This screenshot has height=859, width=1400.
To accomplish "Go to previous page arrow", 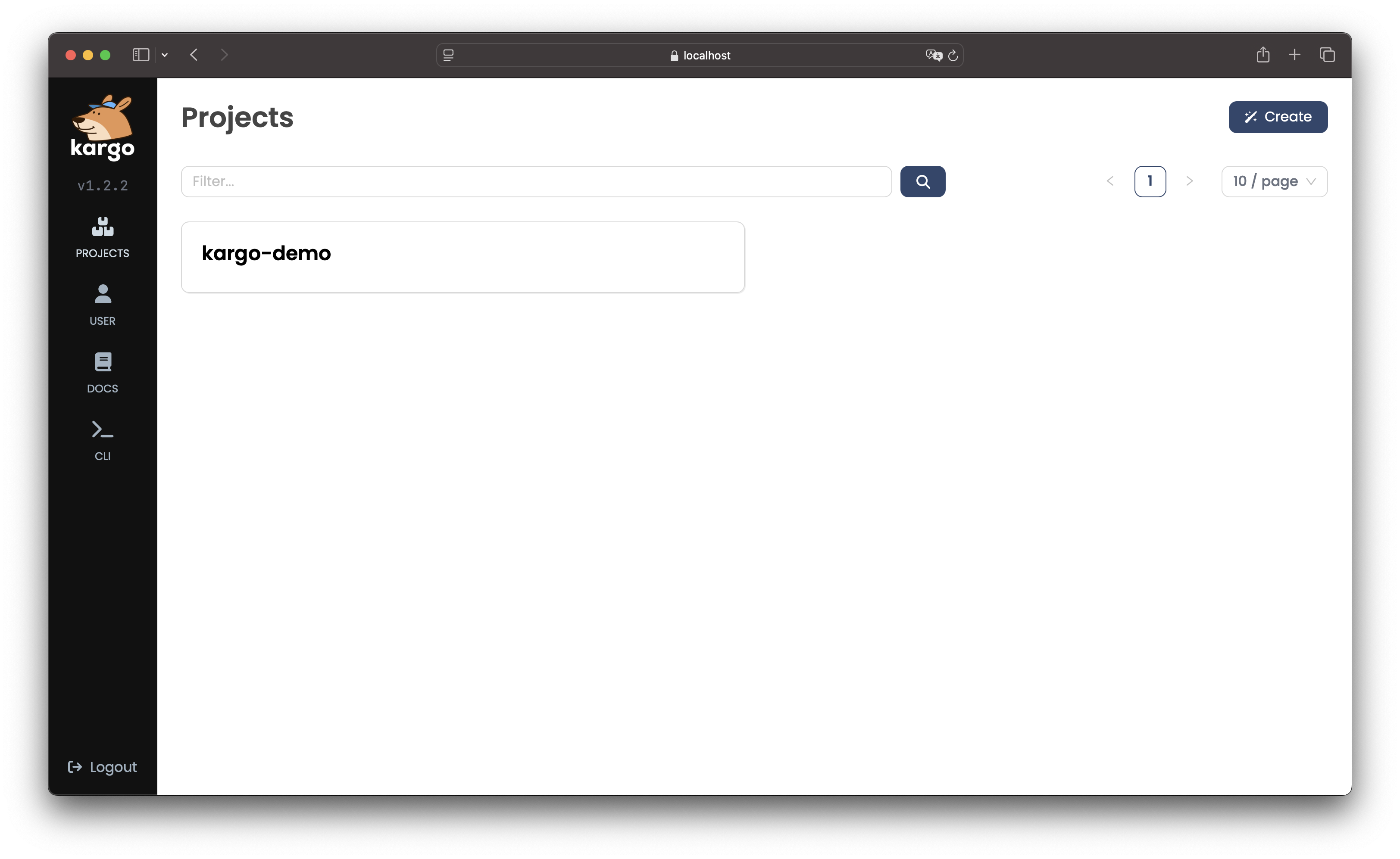I will (x=1109, y=181).
